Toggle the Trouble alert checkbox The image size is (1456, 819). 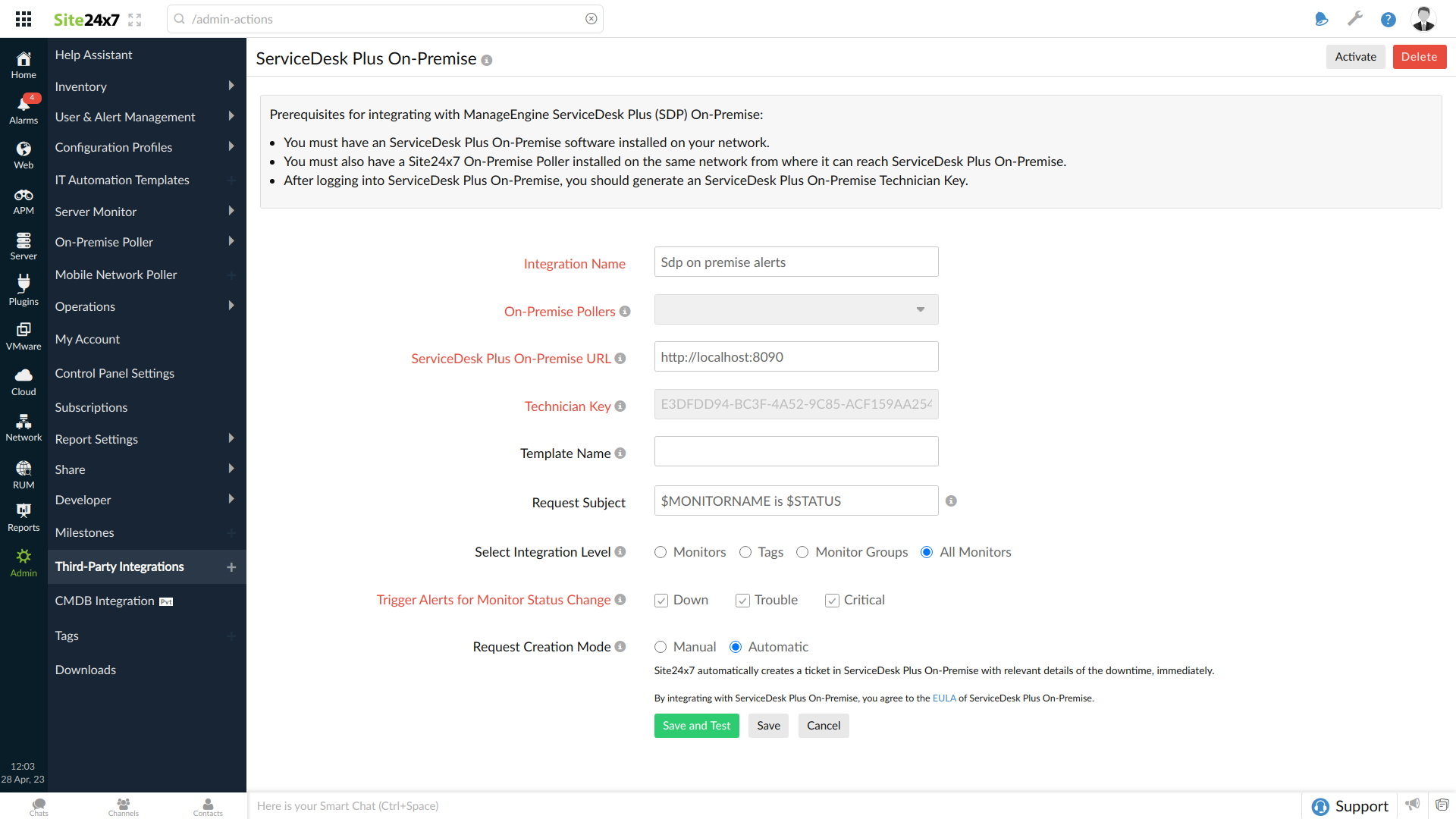pos(742,600)
